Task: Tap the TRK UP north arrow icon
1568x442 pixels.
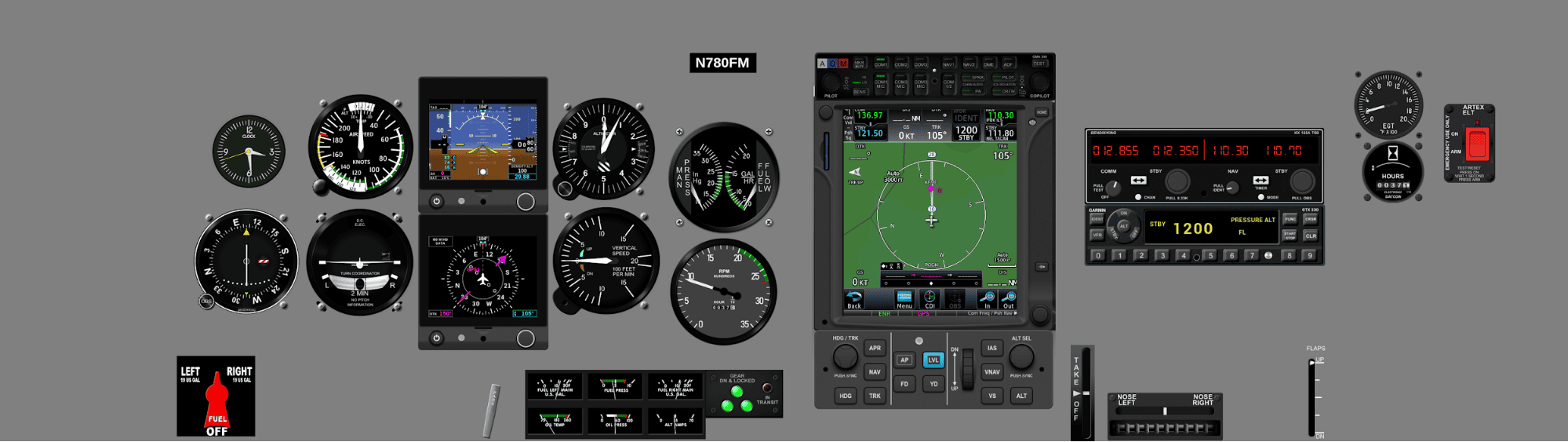Action: 855,173
